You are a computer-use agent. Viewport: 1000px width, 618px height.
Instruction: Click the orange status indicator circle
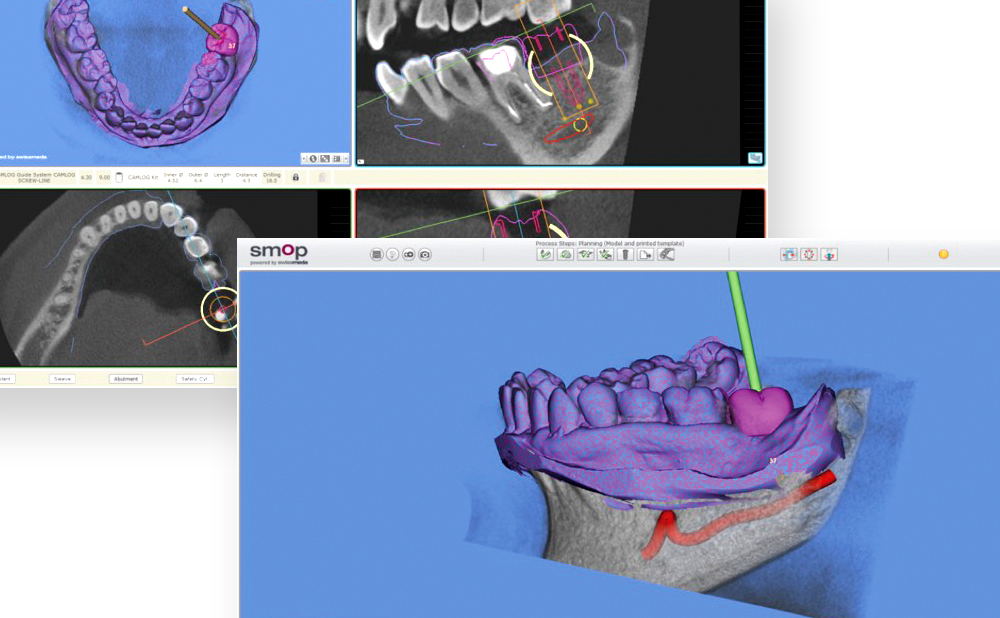click(943, 254)
